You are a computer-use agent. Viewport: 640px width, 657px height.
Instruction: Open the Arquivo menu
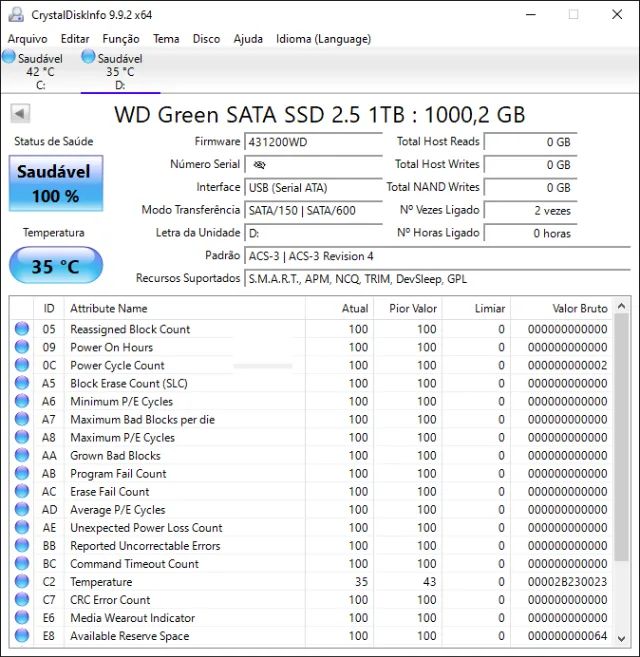point(28,39)
